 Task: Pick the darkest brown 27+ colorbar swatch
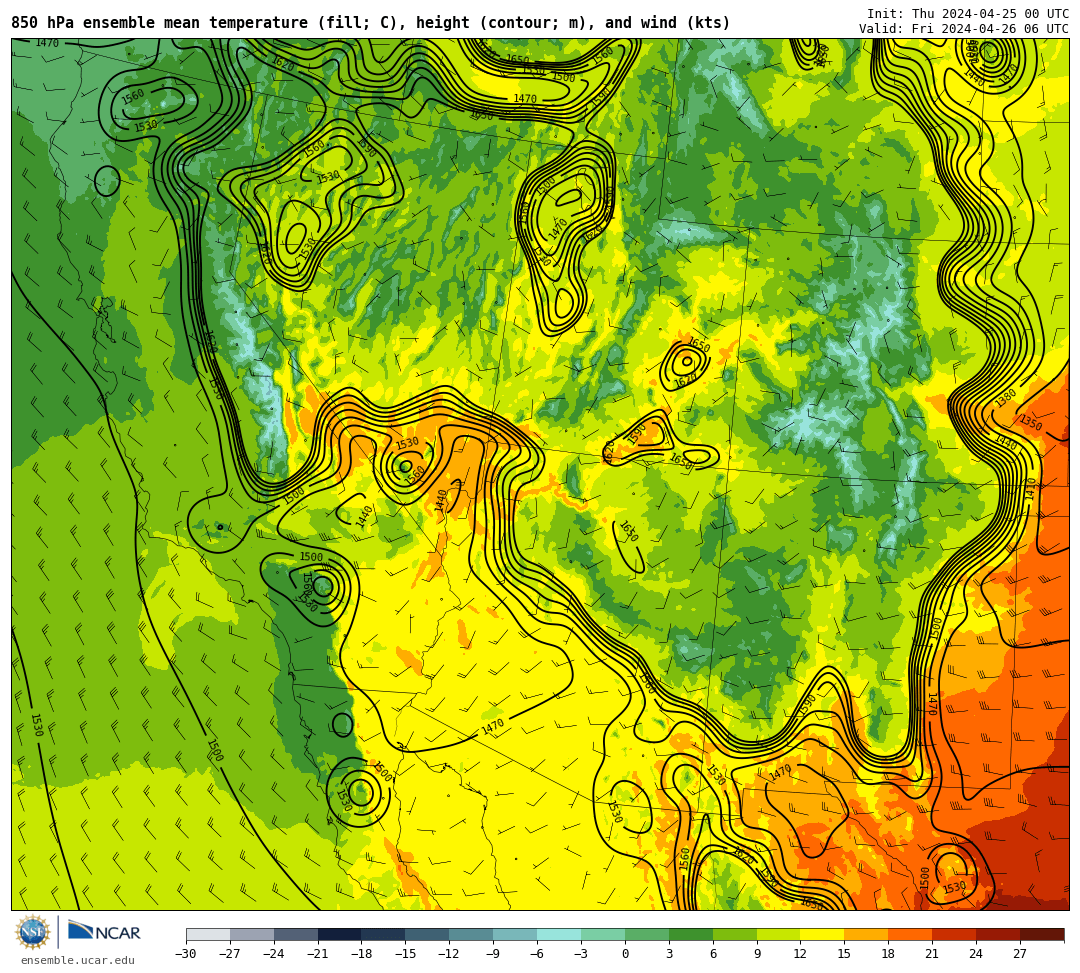1042,934
